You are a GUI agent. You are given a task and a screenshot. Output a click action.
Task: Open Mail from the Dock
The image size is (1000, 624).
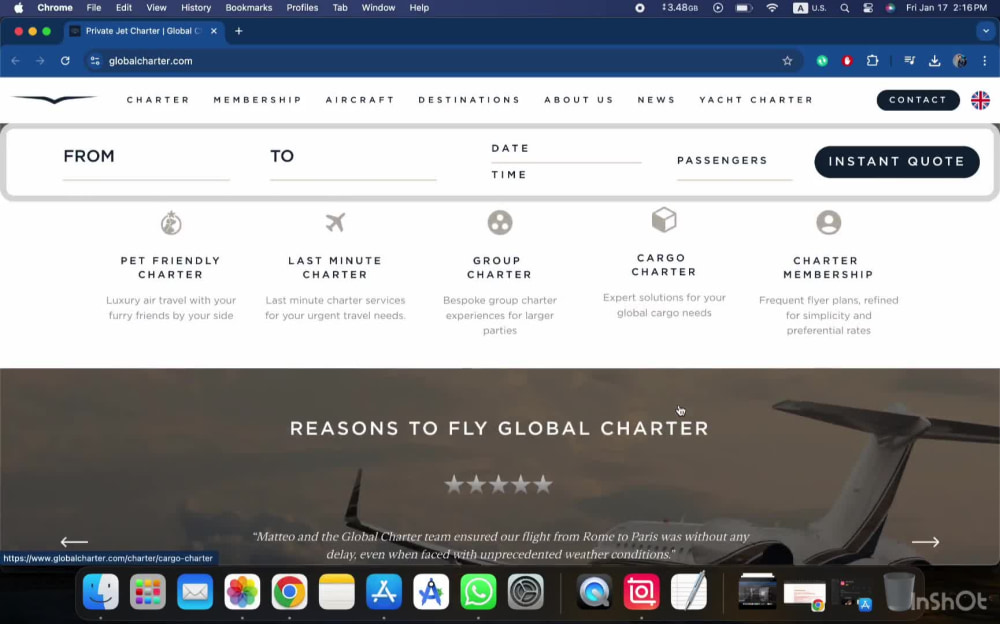(195, 591)
